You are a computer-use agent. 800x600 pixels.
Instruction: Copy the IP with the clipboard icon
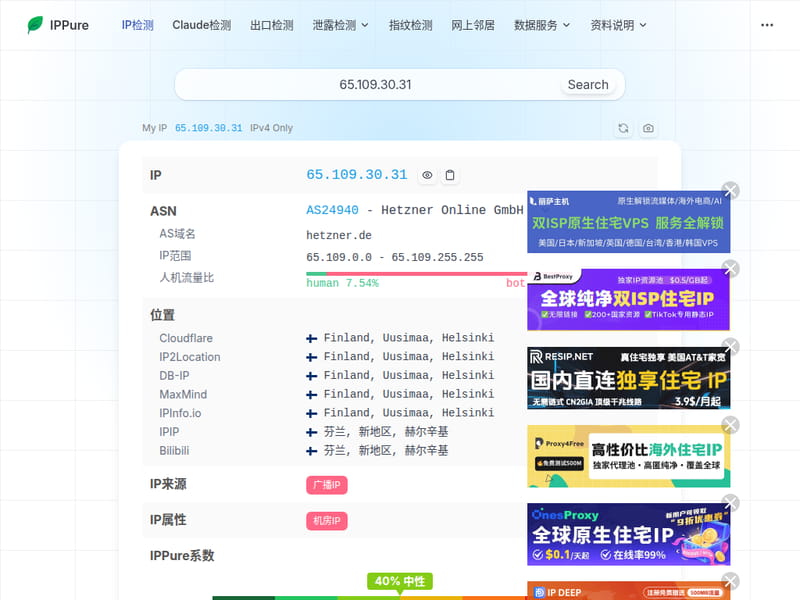coord(449,175)
